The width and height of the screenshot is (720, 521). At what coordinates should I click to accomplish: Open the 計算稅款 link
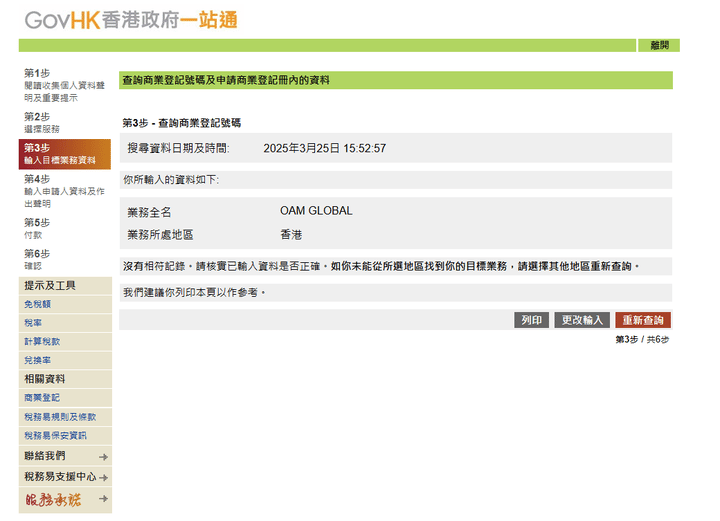42,342
